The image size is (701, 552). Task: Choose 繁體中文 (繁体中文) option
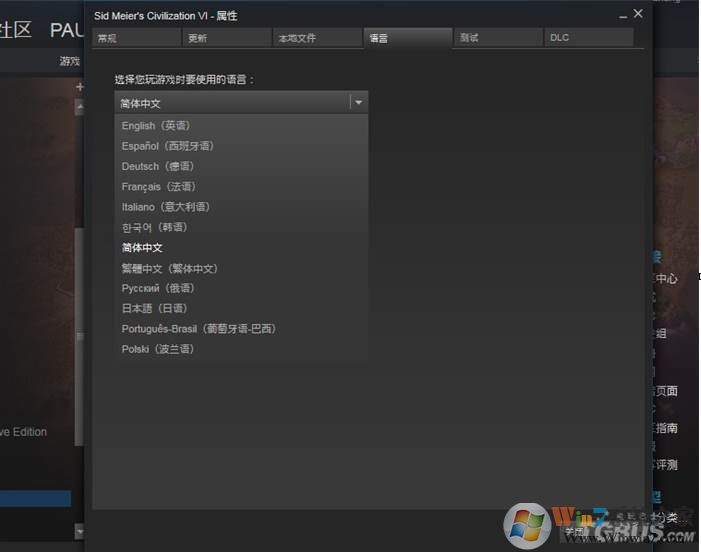(169, 268)
